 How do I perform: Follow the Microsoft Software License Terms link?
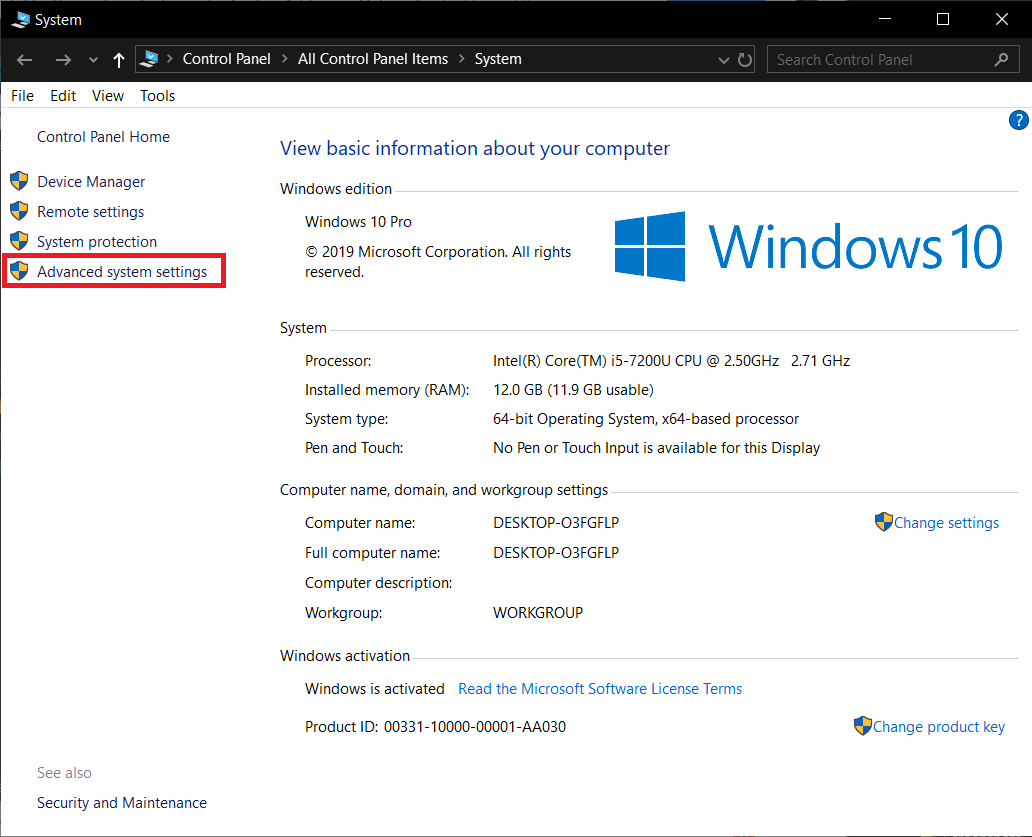[600, 688]
